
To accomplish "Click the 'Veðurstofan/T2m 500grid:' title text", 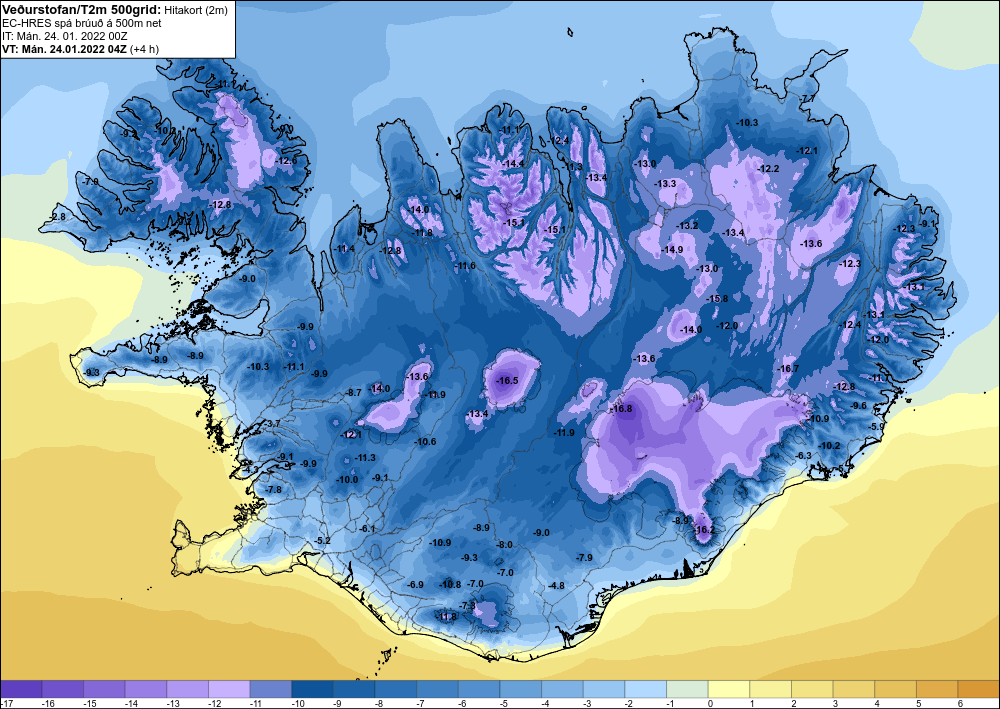I will (82, 10).
